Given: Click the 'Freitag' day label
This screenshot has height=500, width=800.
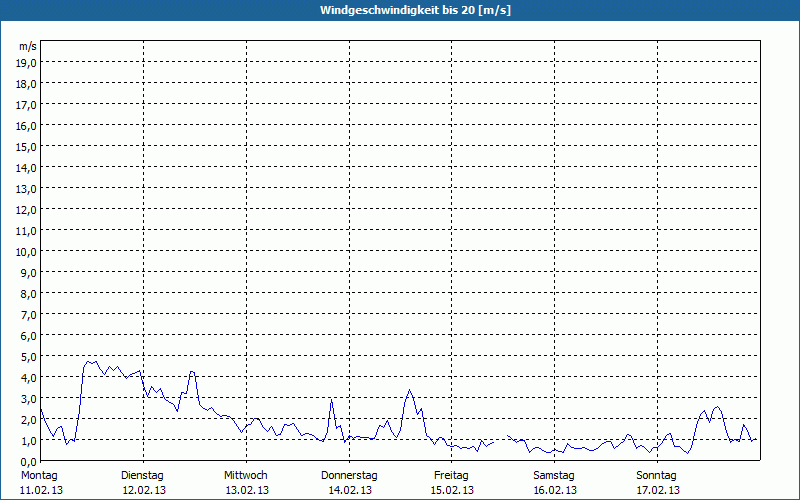Looking at the screenshot, I should pos(452,476).
